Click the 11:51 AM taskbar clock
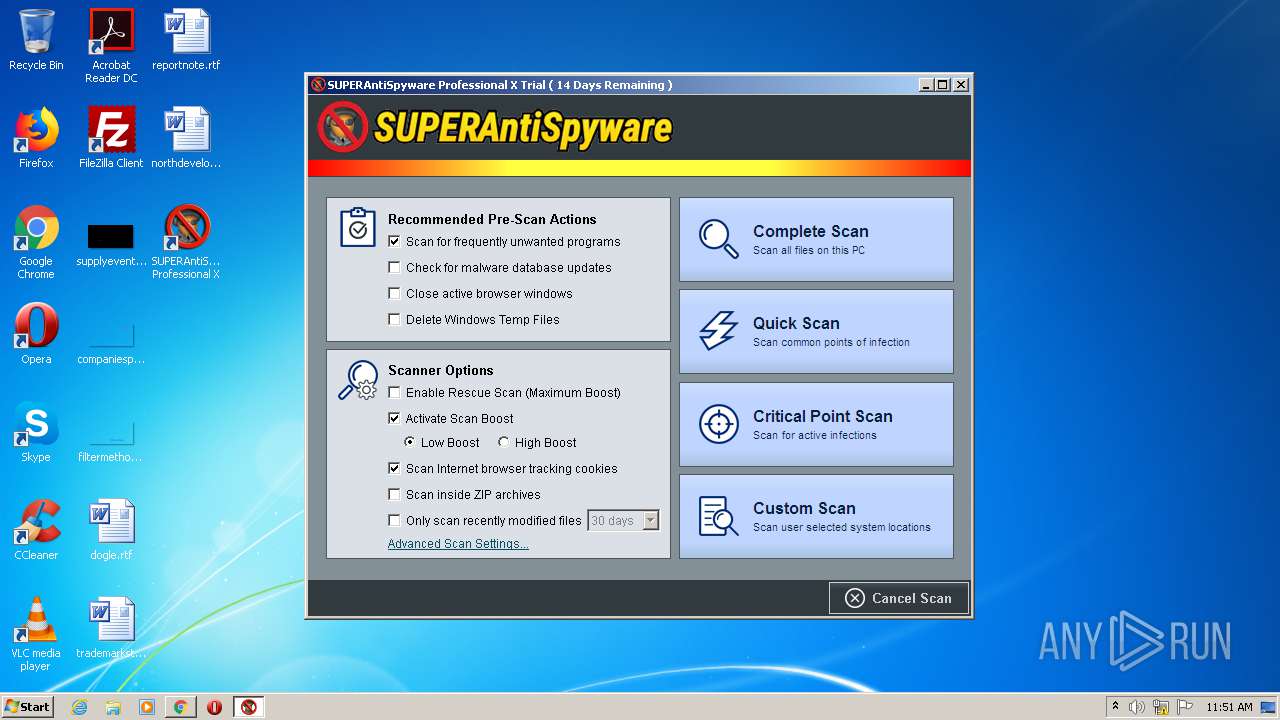 pos(1229,707)
